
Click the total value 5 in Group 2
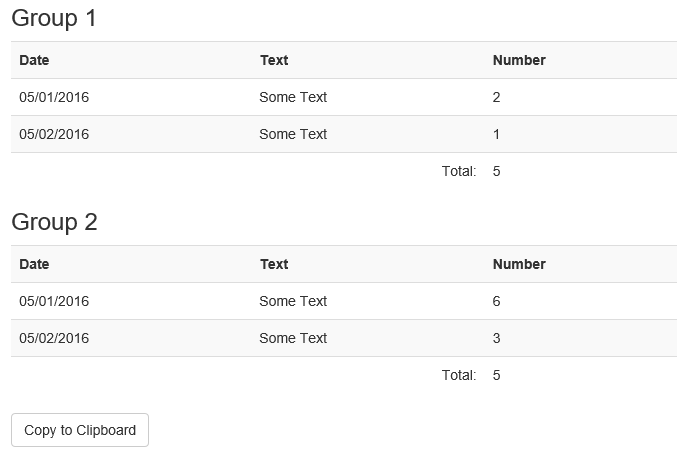[x=496, y=375]
